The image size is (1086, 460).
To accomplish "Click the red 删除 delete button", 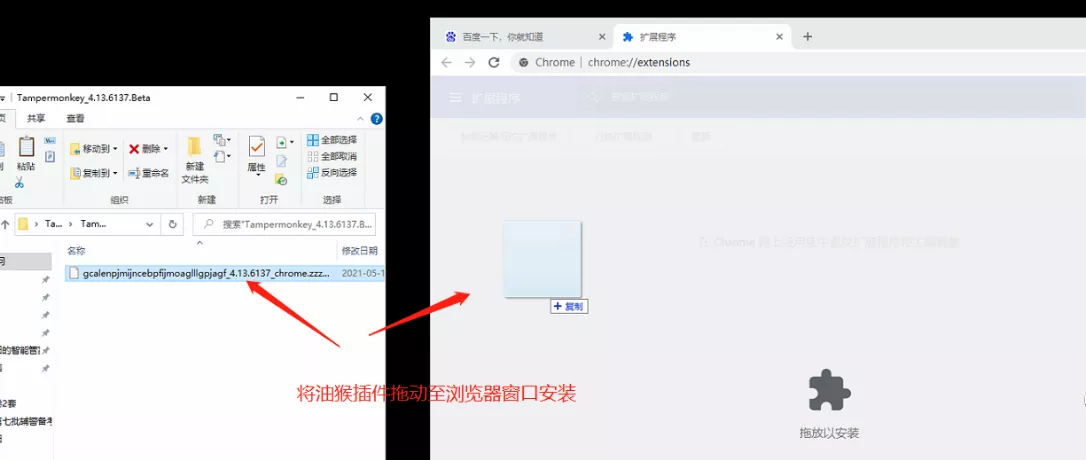I will pos(148,148).
